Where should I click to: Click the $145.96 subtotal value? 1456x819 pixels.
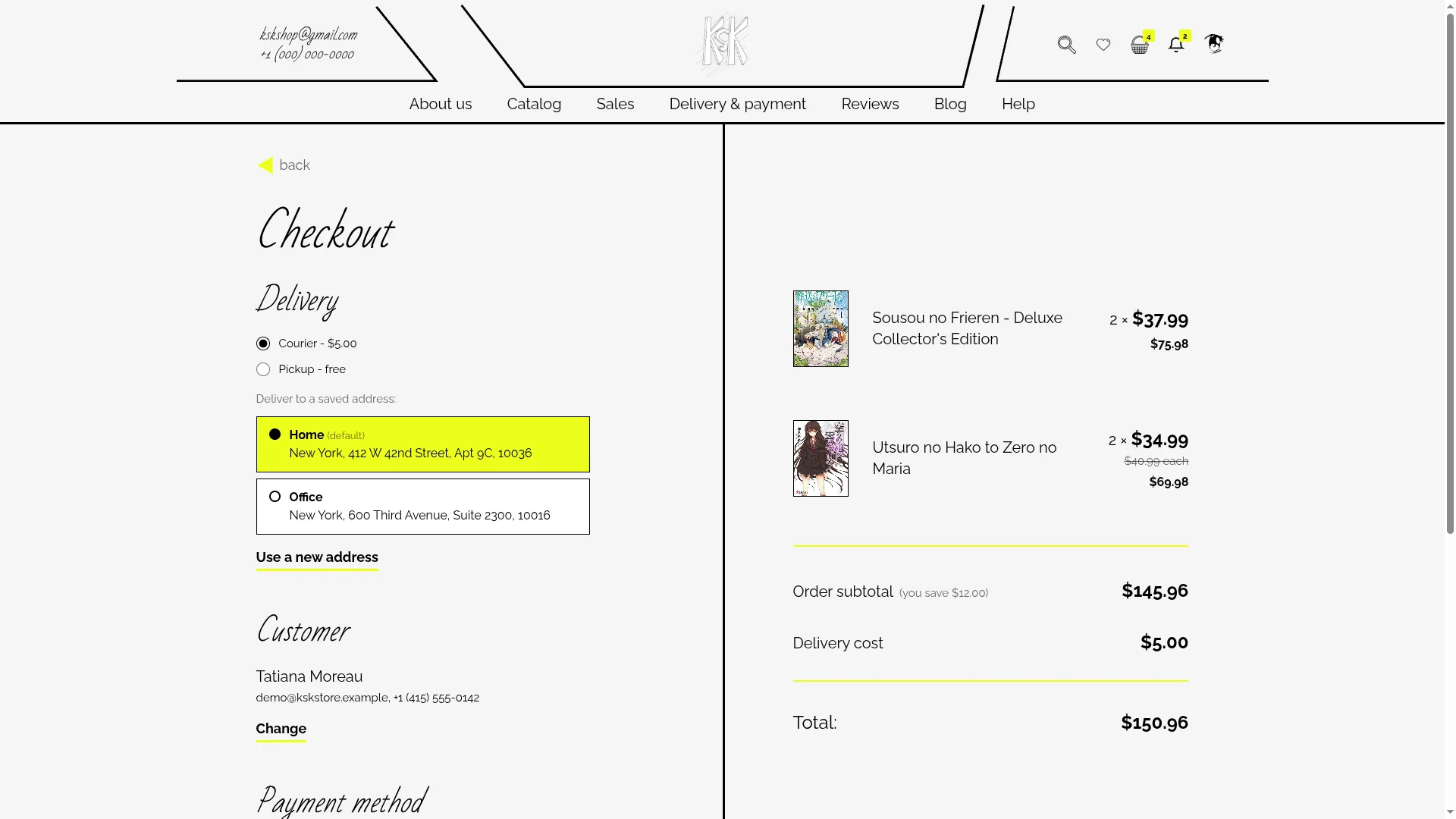coord(1154,591)
